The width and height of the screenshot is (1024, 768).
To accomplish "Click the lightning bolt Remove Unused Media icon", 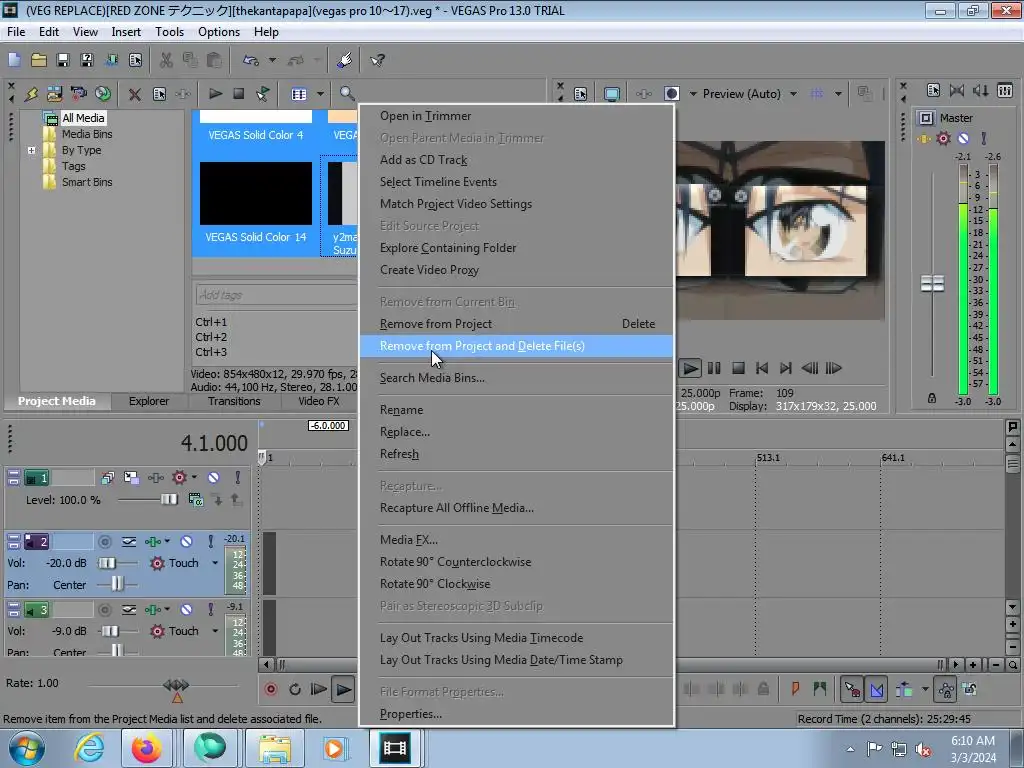I will click(x=31, y=94).
